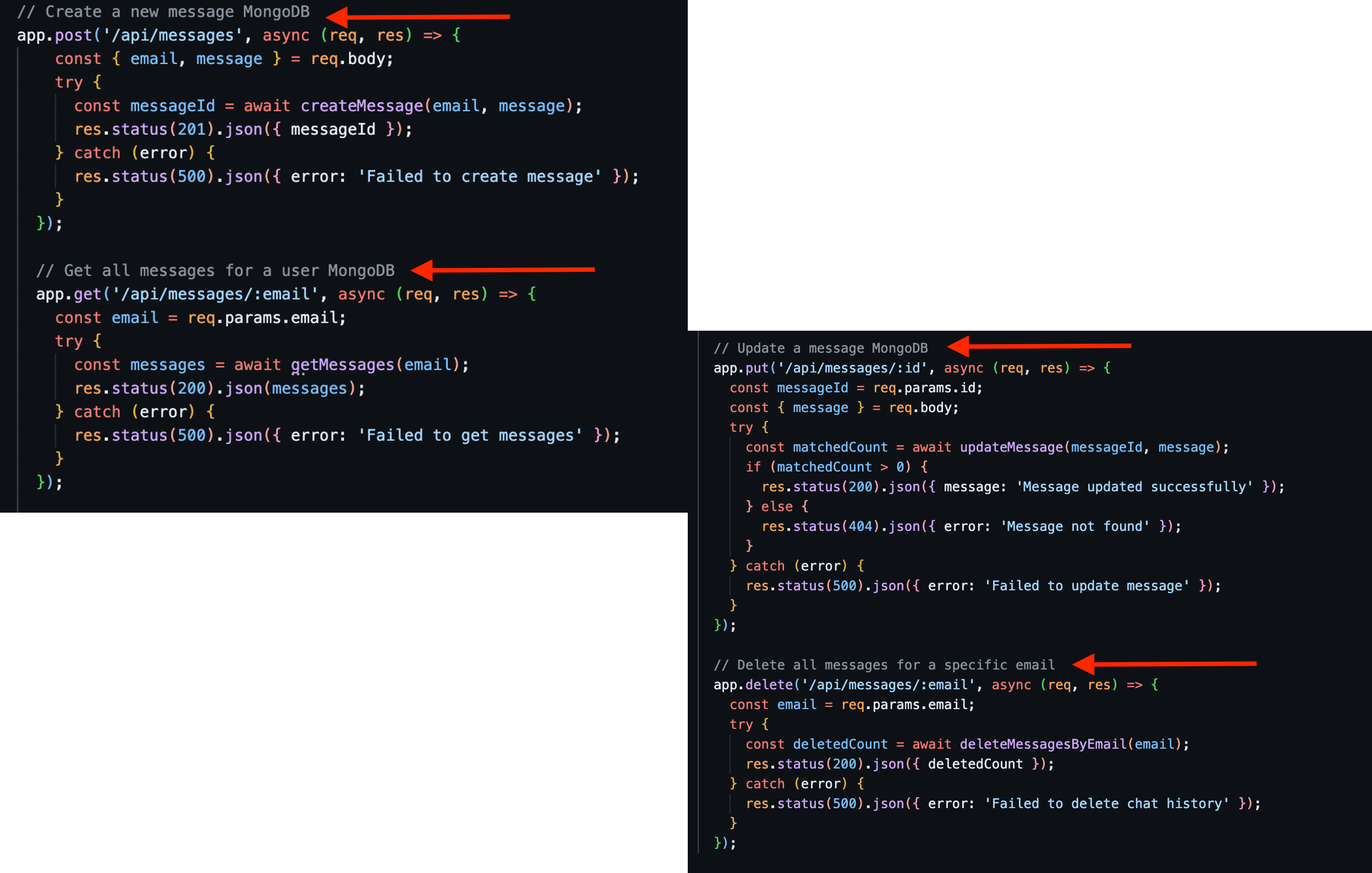Click 'res.status(201).json({ messageId });' line
Image resolution: width=1372 pixels, height=873 pixels.
tap(243, 129)
